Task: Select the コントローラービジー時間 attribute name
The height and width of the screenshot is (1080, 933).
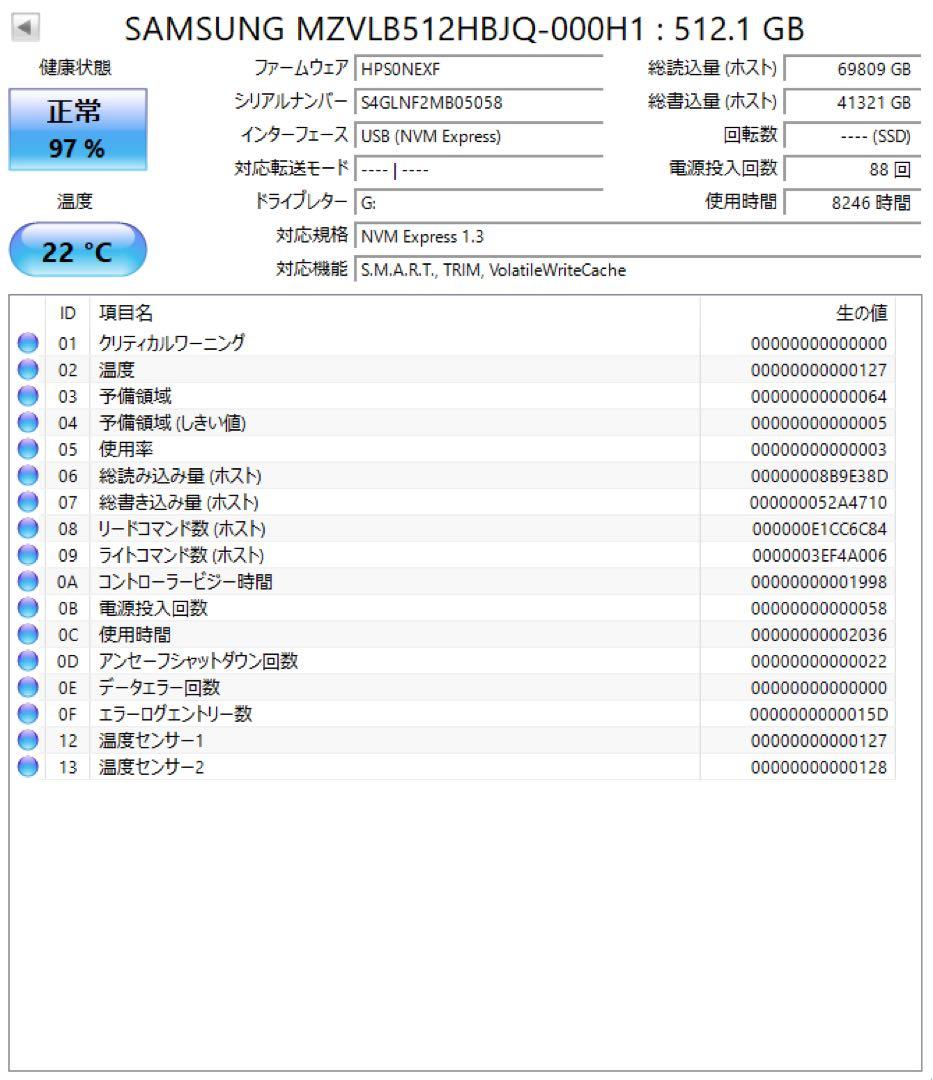Action: click(x=185, y=581)
